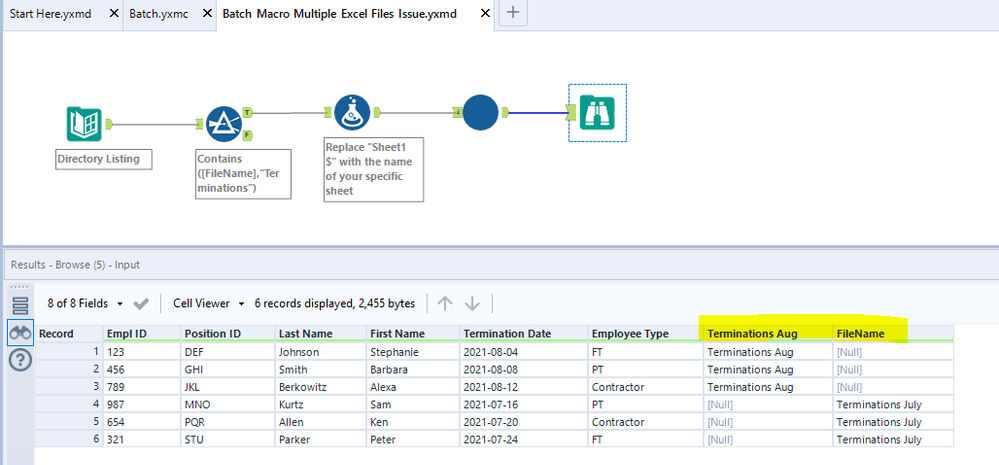Click the Termination Date column header
The width and height of the screenshot is (999, 465).
click(x=524, y=333)
